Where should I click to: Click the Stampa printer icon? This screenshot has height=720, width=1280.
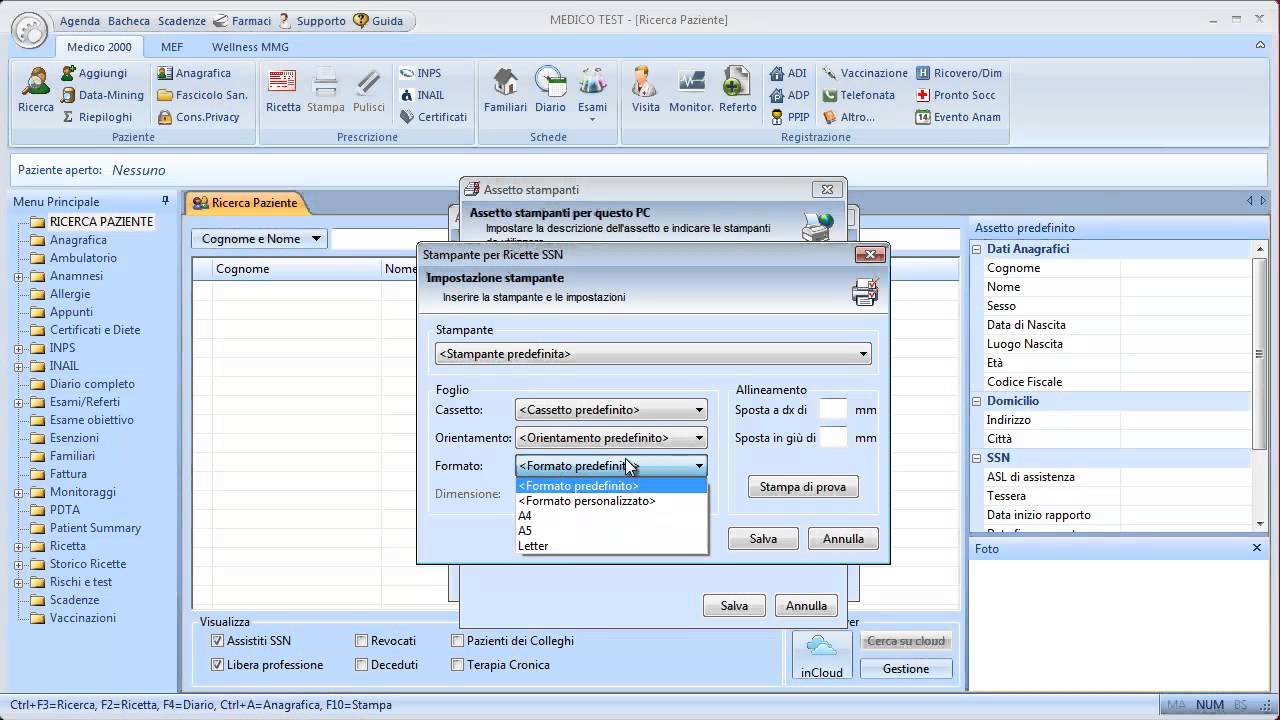point(326,90)
